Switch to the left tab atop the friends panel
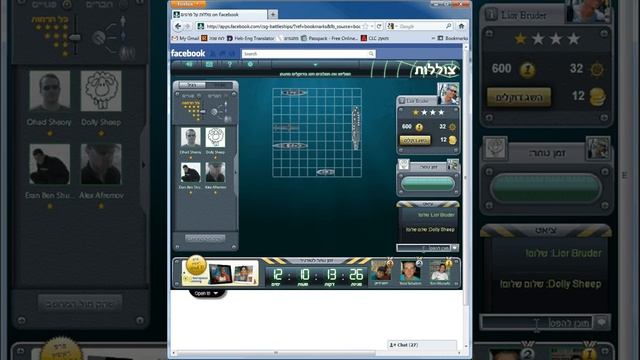 pyautogui.click(x=192, y=85)
